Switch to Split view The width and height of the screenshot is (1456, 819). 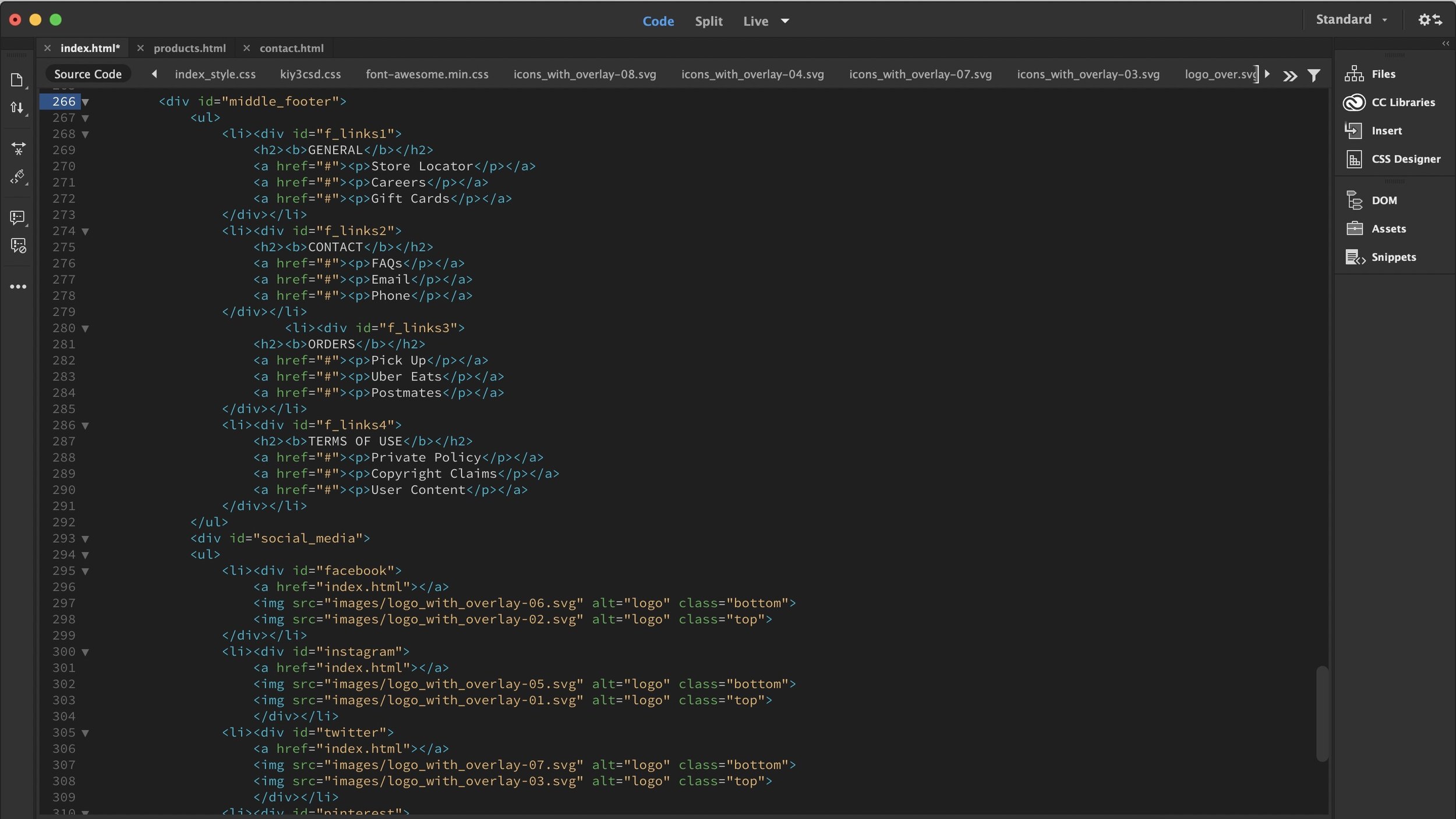tap(708, 21)
